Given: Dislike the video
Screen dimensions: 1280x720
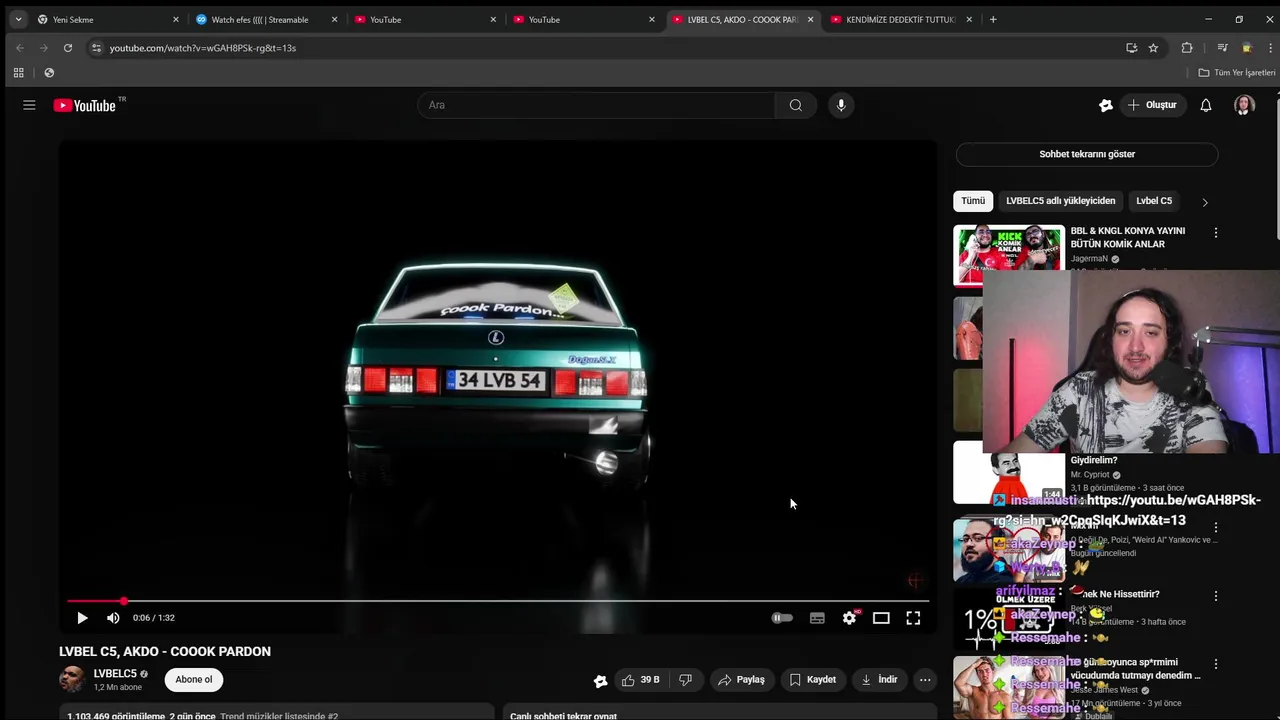Looking at the screenshot, I should point(686,680).
